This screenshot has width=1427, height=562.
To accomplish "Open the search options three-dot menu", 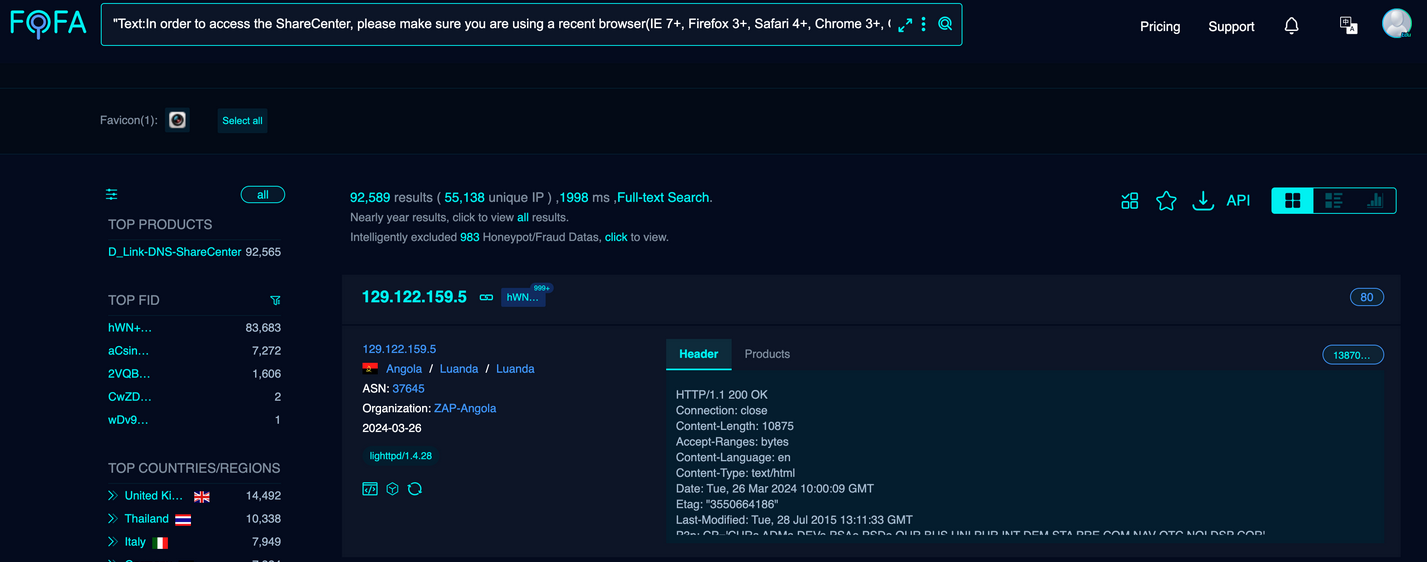I will [x=924, y=24].
